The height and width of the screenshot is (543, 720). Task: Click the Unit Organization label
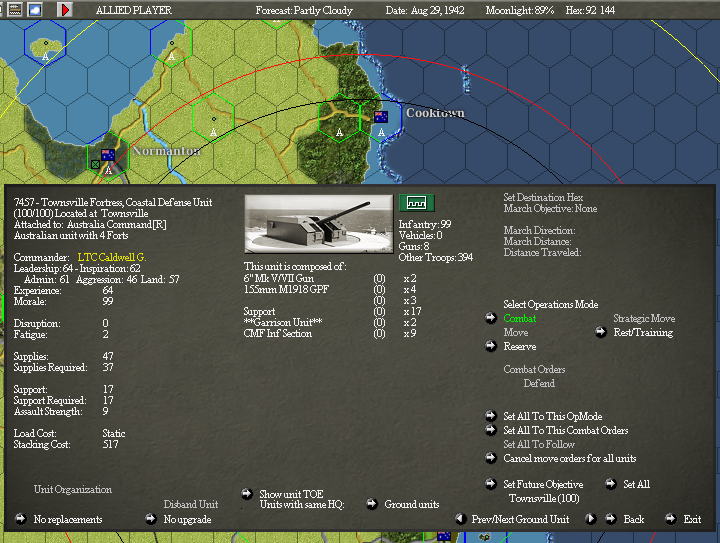click(73, 489)
